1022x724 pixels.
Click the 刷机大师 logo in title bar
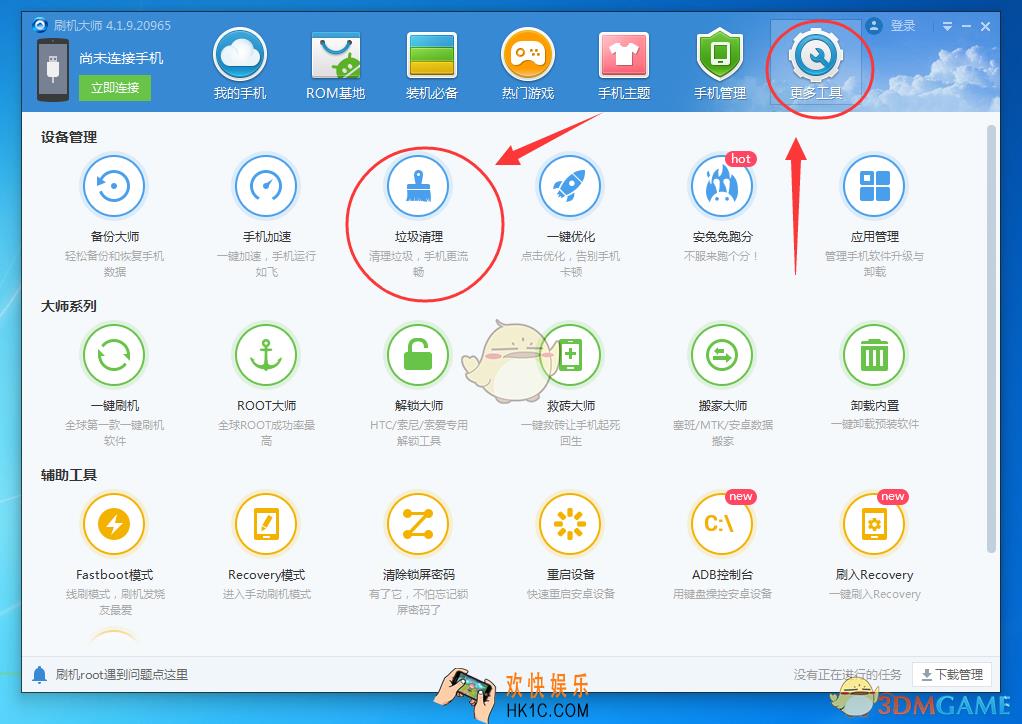(40, 25)
